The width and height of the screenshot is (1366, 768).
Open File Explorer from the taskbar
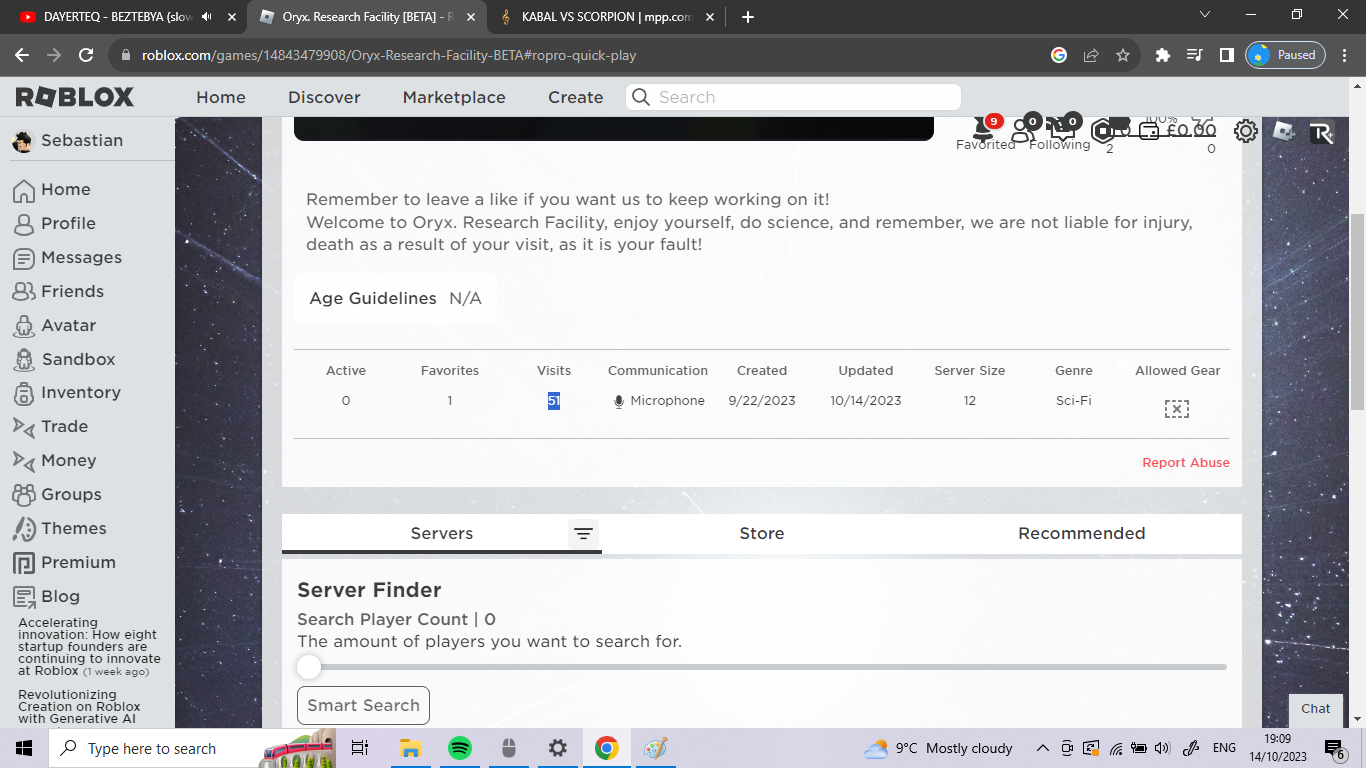pos(410,748)
